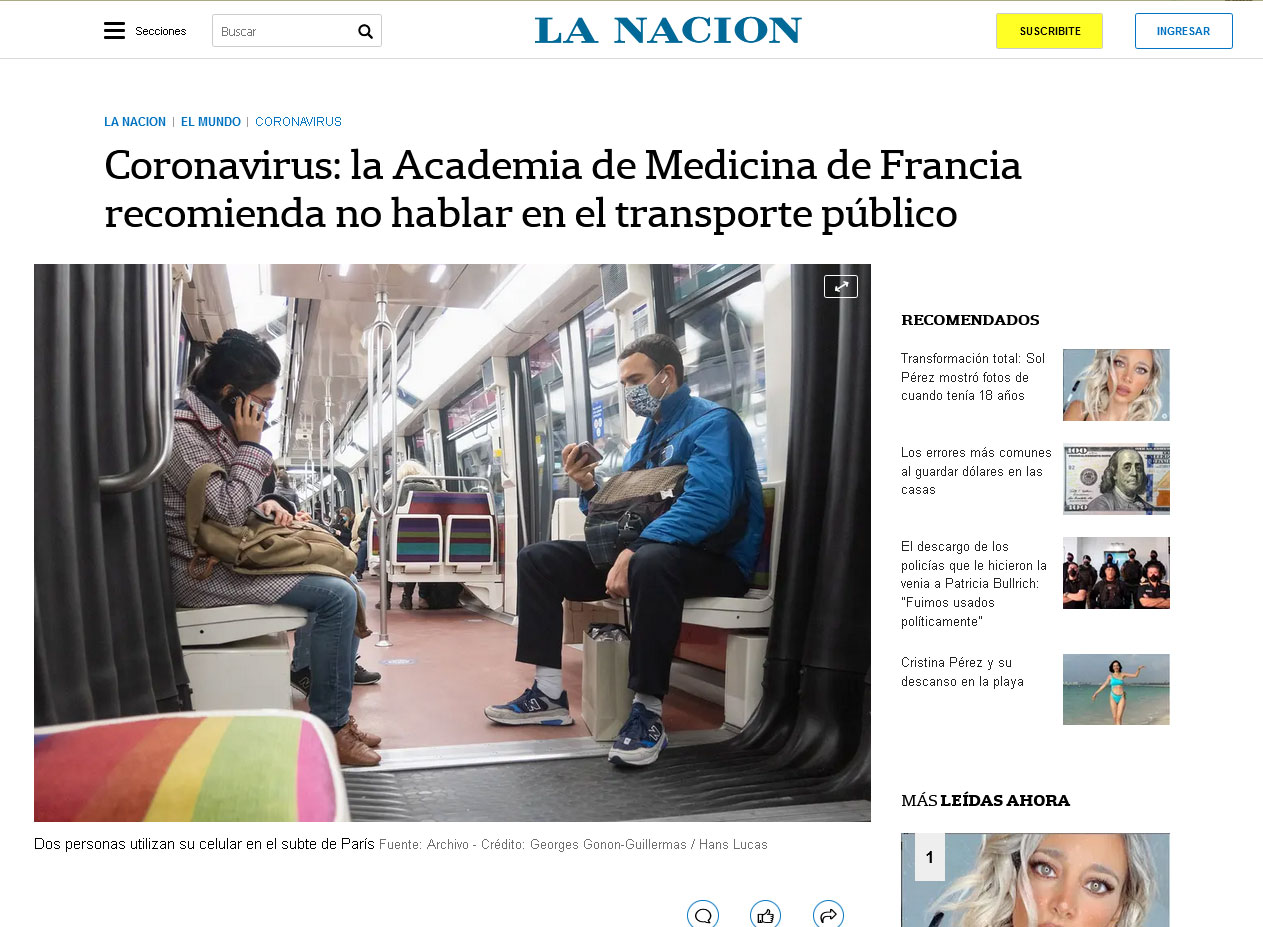The width and height of the screenshot is (1263, 927).
Task: Open Cristina Pérez beach article thumbnail
Action: coord(1116,689)
